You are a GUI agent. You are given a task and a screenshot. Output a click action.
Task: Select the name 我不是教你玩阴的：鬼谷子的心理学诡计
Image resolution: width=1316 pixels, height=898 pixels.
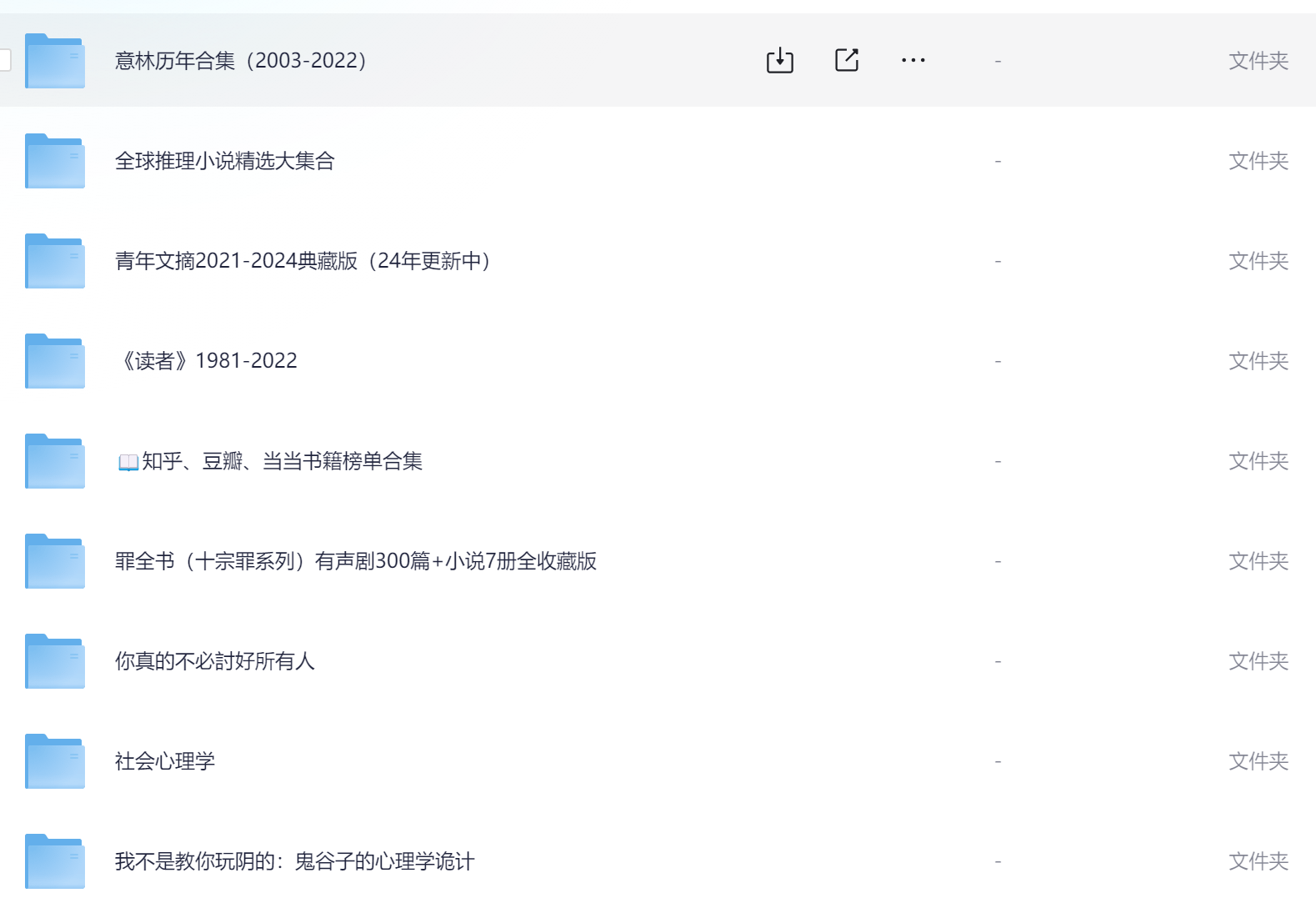[x=295, y=861]
